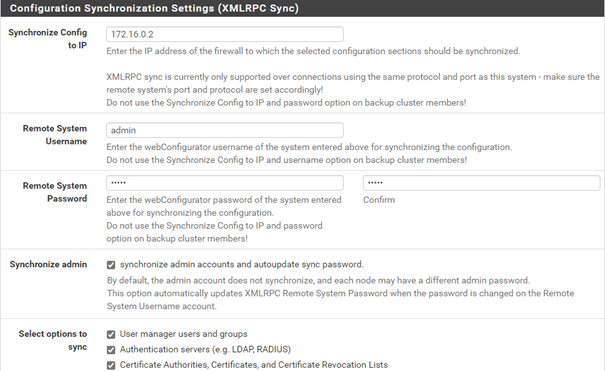This screenshot has width=605, height=371.
Task: Toggle Certificate Authorities sync checkbox
Action: pyautogui.click(x=111, y=365)
